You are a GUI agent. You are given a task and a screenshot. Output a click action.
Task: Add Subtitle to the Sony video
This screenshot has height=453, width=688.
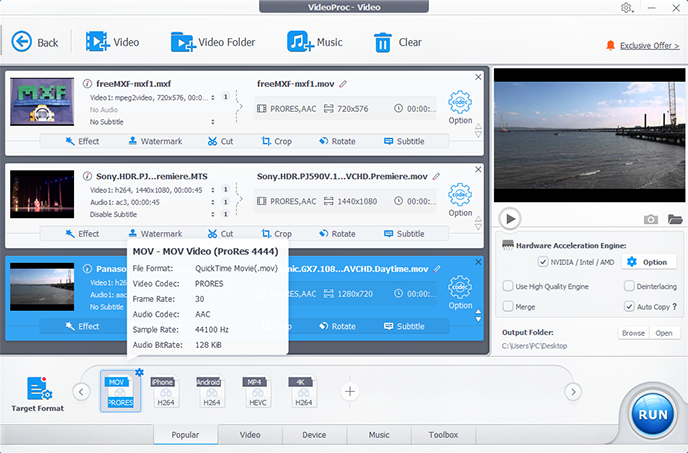[x=404, y=234]
